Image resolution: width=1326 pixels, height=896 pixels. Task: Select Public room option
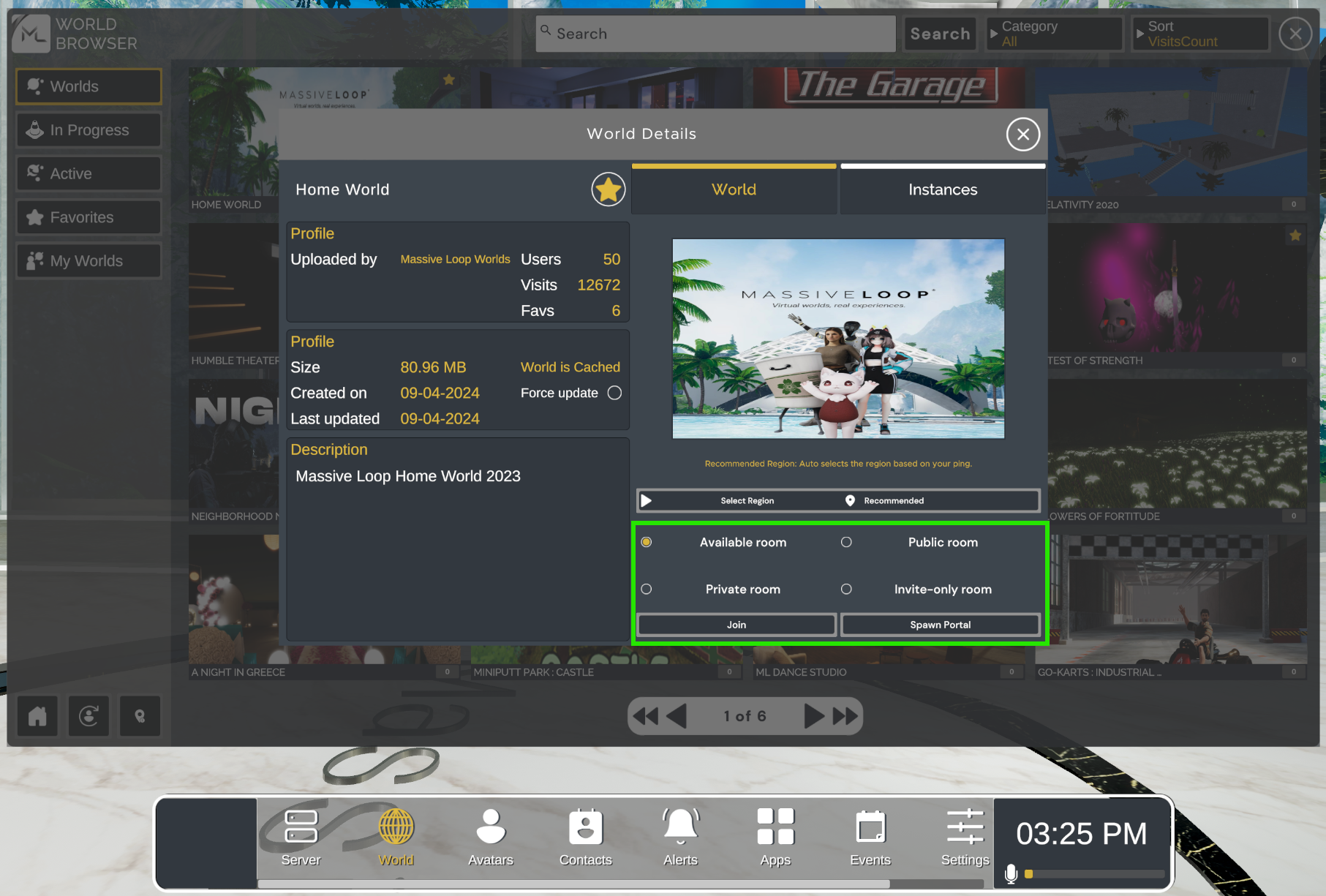click(846, 542)
